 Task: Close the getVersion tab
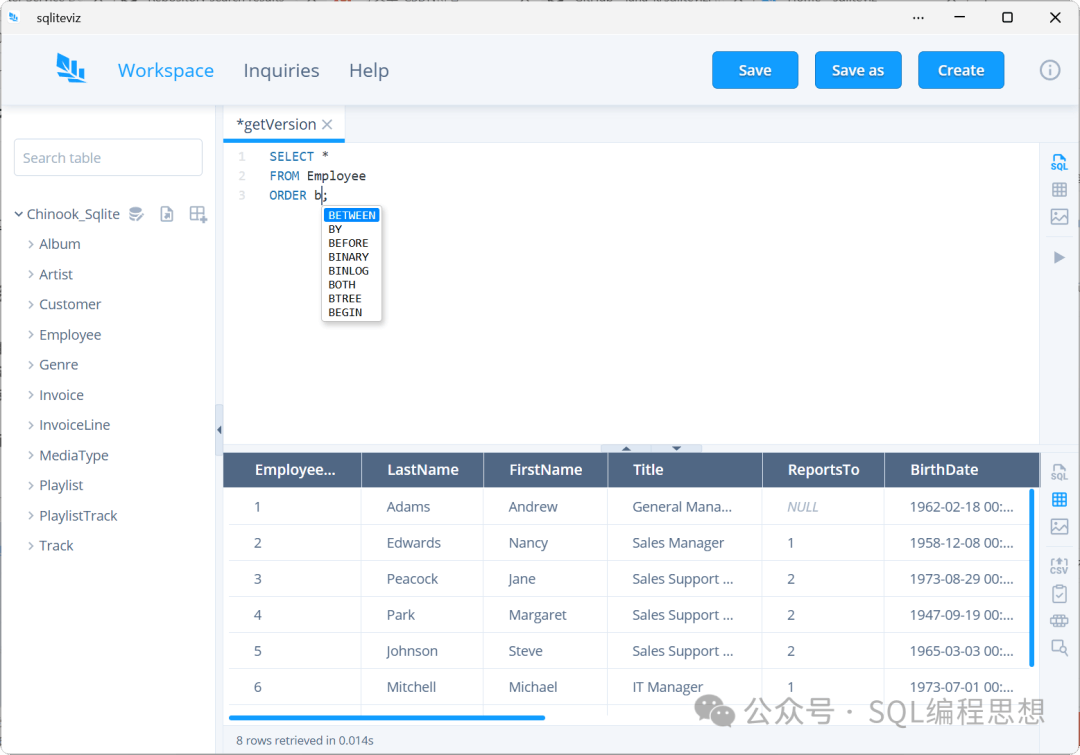pyautogui.click(x=327, y=125)
